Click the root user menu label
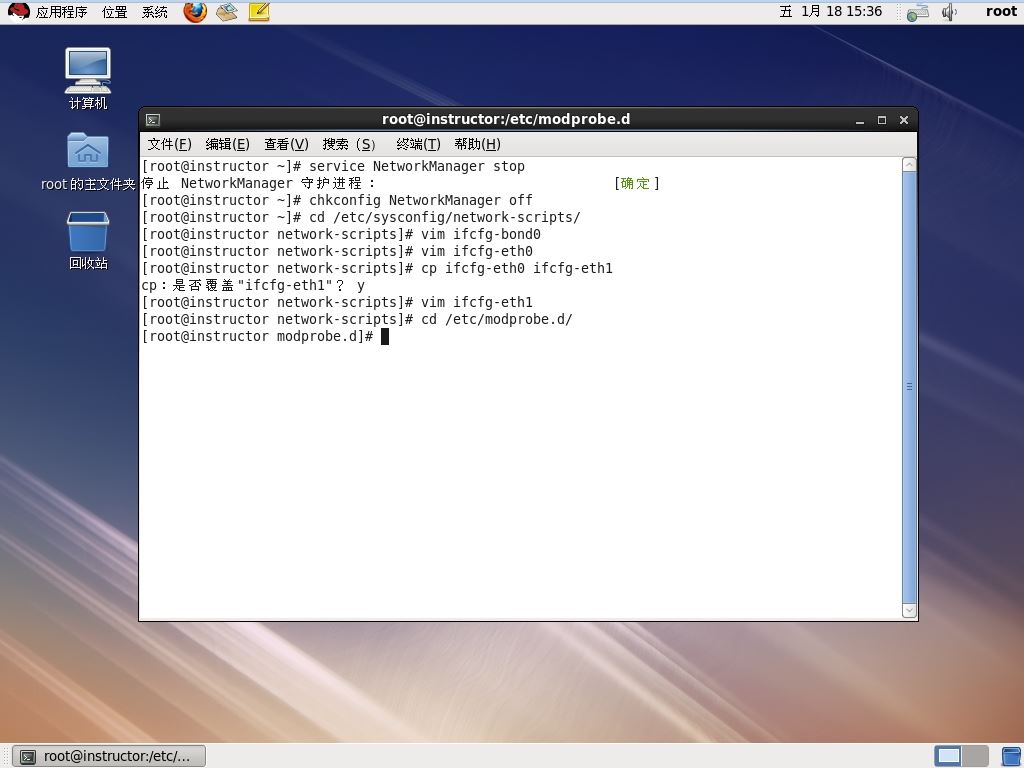This screenshot has width=1024, height=768. 1001,12
